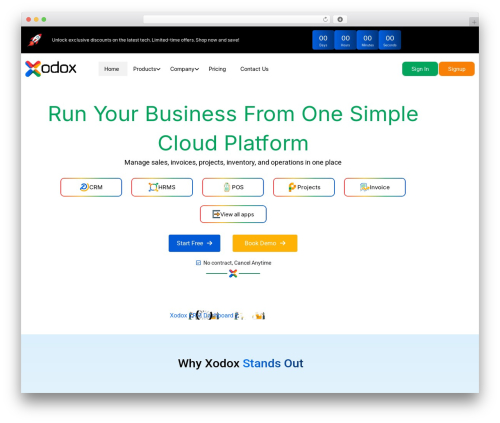Expand the Company dropdown menu

[184, 69]
